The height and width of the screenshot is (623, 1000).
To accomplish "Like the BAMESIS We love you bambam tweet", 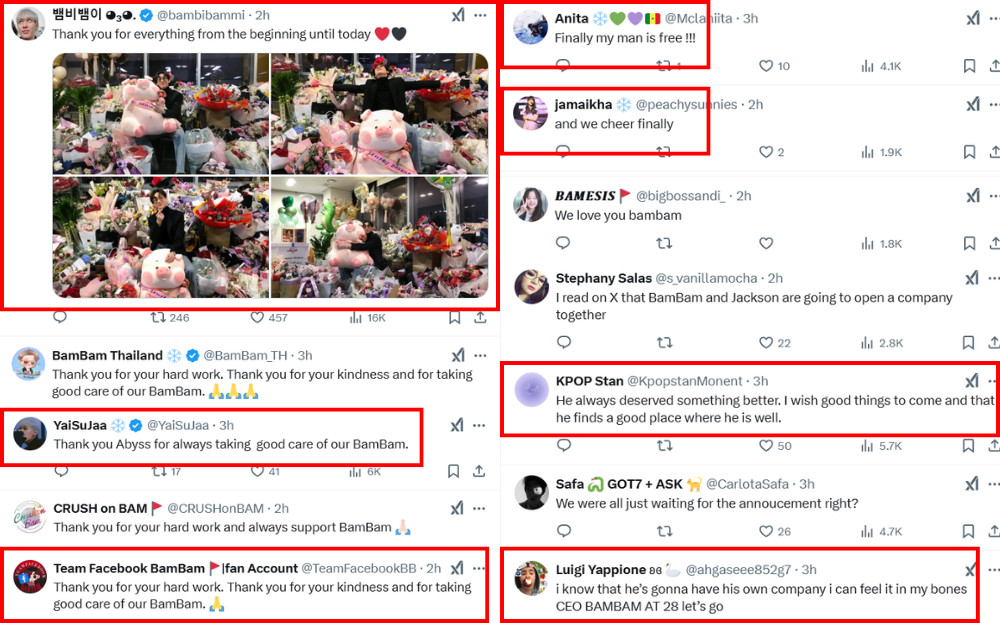I will pyautogui.click(x=766, y=243).
